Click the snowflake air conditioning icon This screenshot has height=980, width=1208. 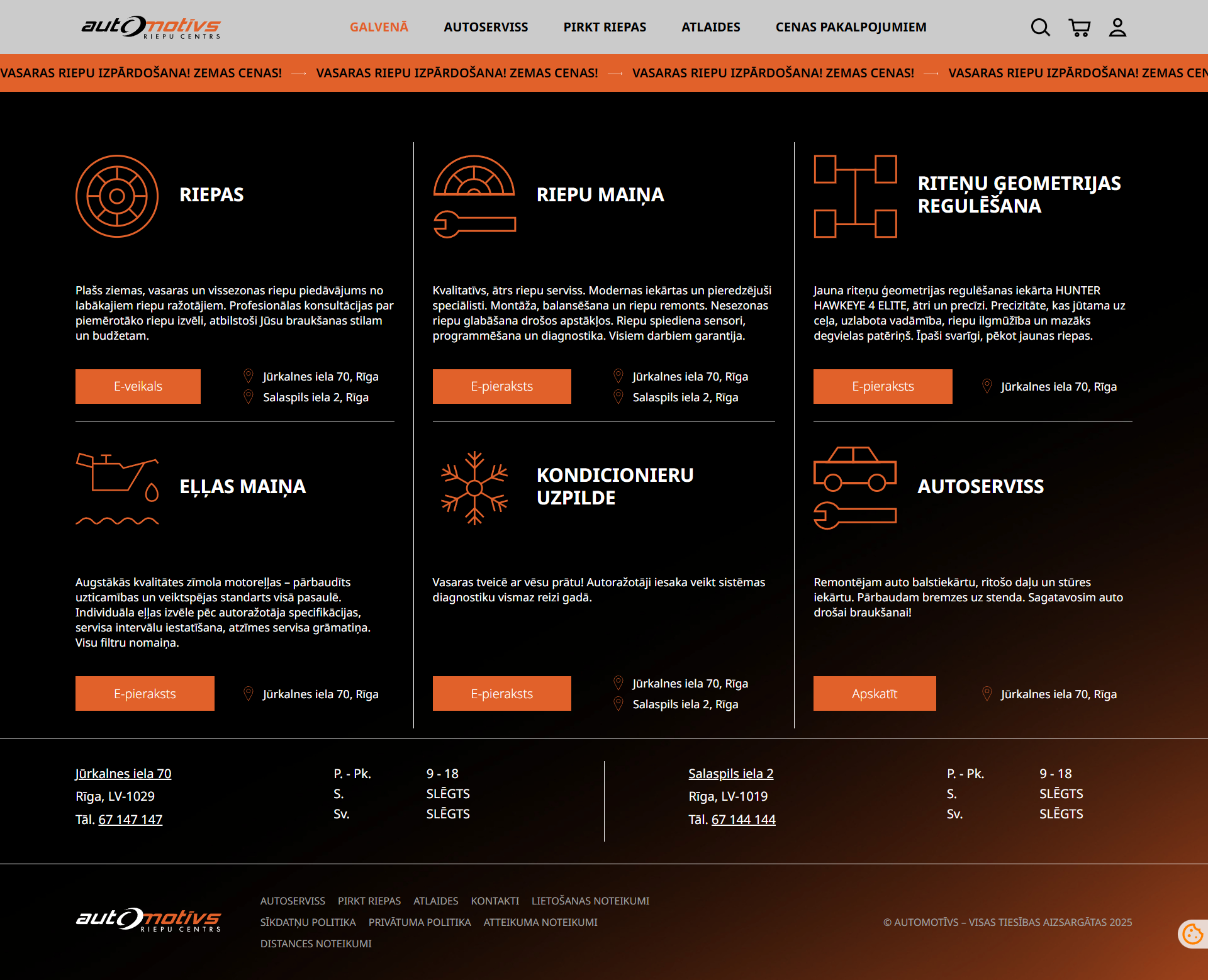(x=474, y=488)
